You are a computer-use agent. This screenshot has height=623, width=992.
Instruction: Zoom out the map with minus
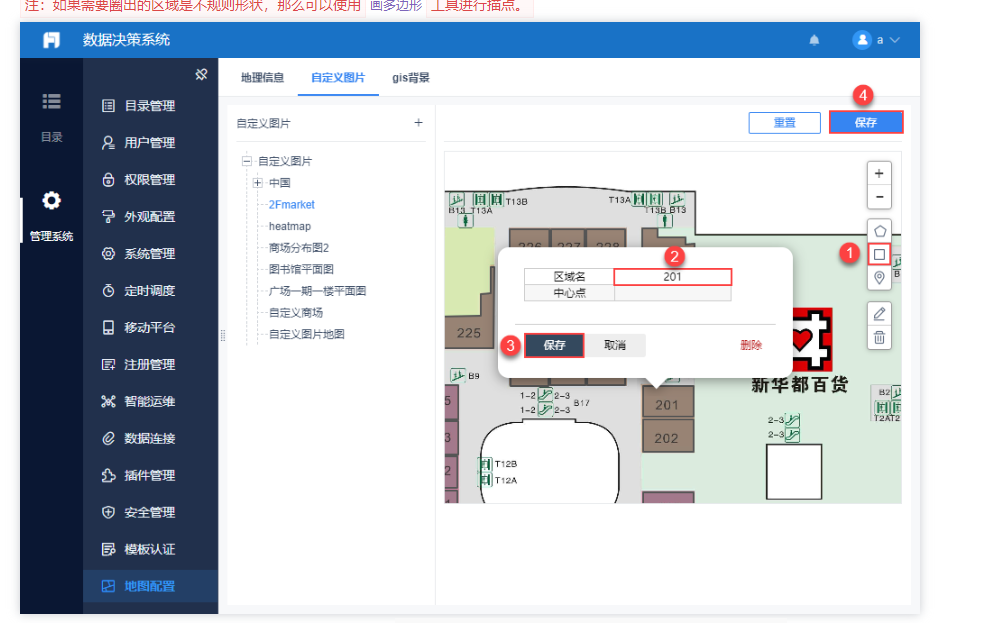point(879,197)
